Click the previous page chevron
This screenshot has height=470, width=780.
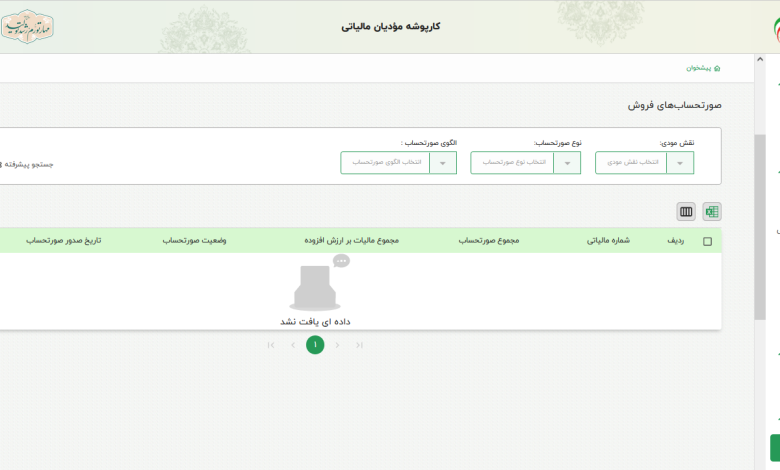tap(293, 345)
